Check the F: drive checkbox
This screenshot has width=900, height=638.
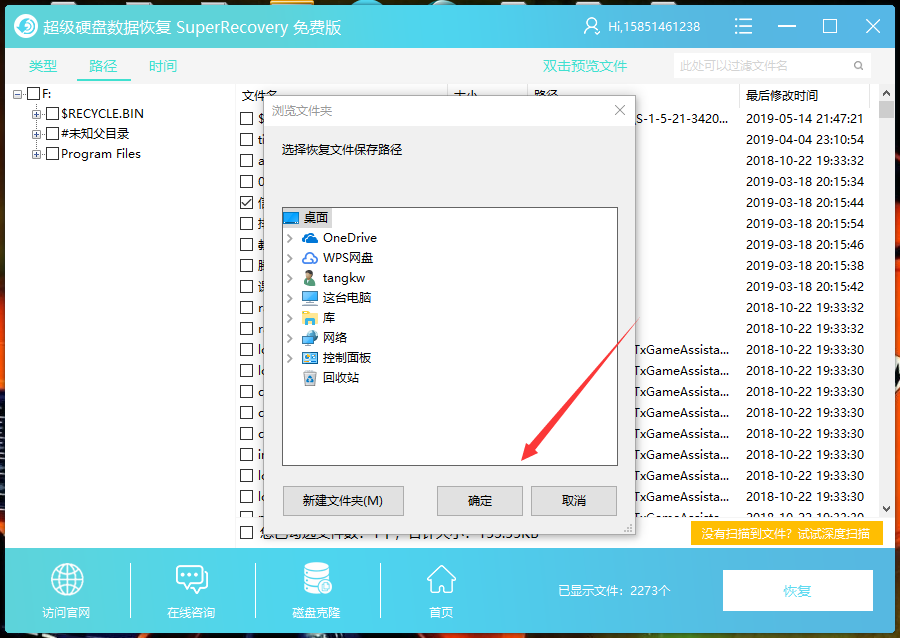point(34,94)
